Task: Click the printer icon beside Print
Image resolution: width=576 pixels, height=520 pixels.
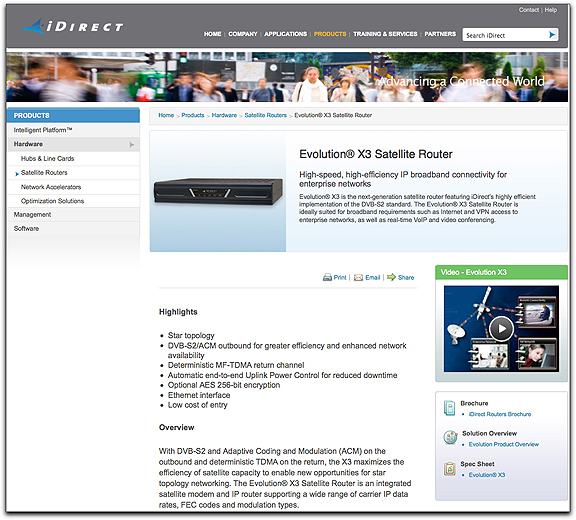Action: pyautogui.click(x=327, y=277)
